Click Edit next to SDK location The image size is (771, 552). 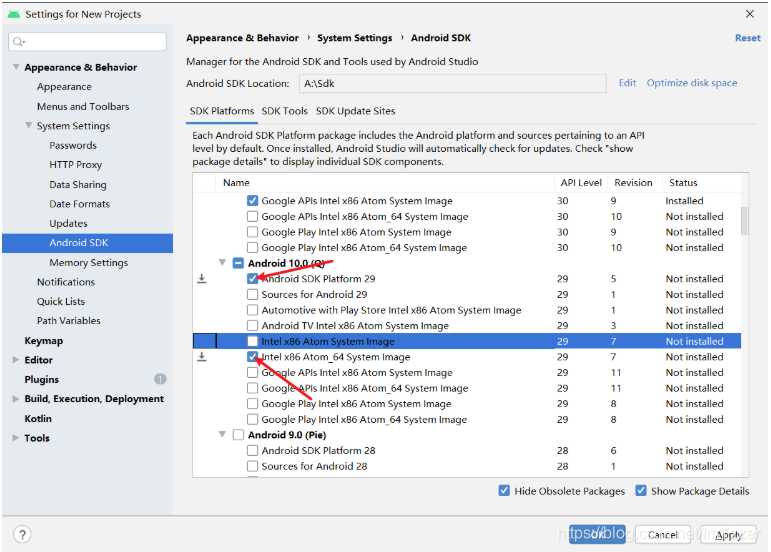pyautogui.click(x=627, y=83)
